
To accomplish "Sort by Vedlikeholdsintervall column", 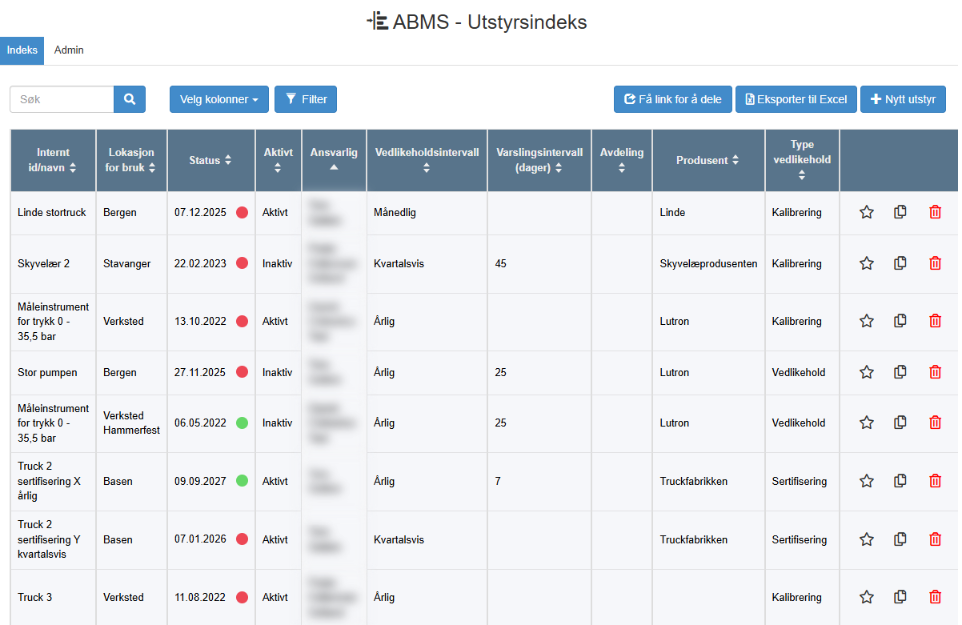I will coord(427,160).
